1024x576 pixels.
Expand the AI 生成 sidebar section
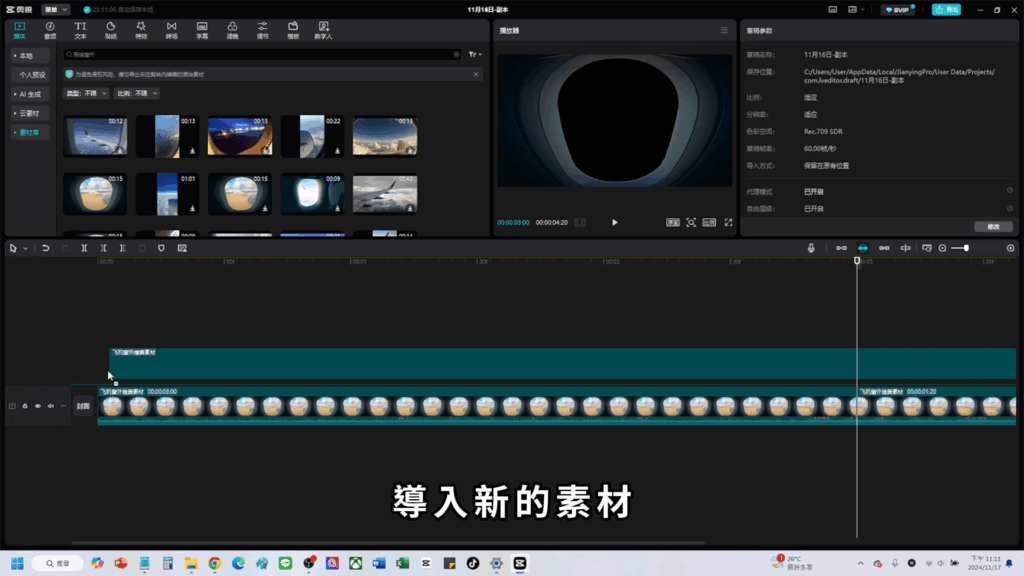click(x=29, y=94)
